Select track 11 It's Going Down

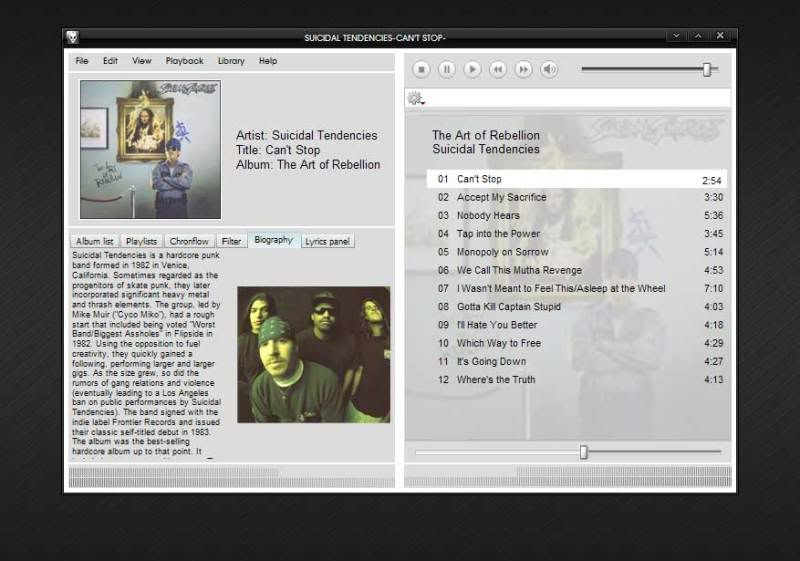tap(577, 362)
